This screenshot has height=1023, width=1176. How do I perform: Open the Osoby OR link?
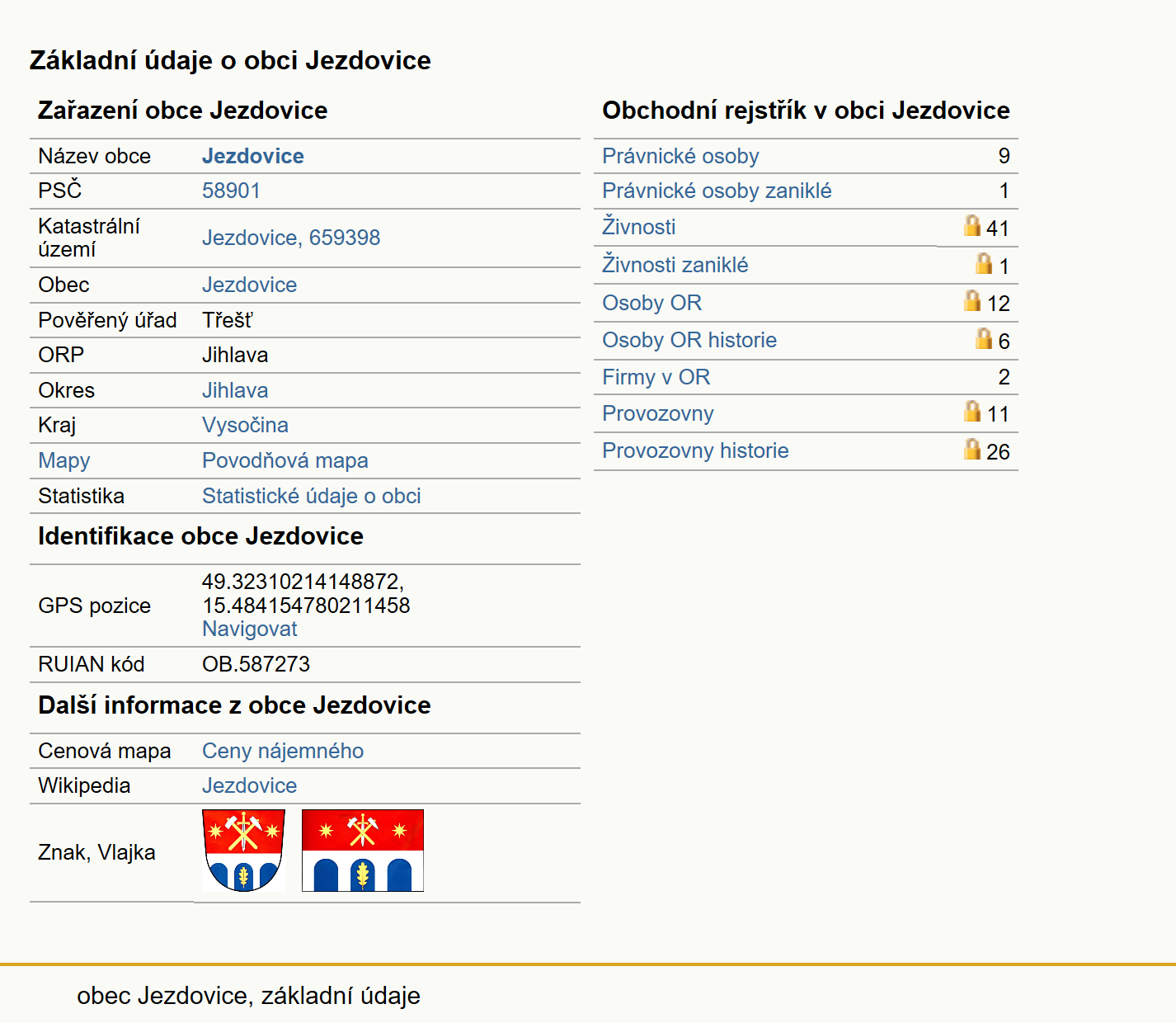652,303
